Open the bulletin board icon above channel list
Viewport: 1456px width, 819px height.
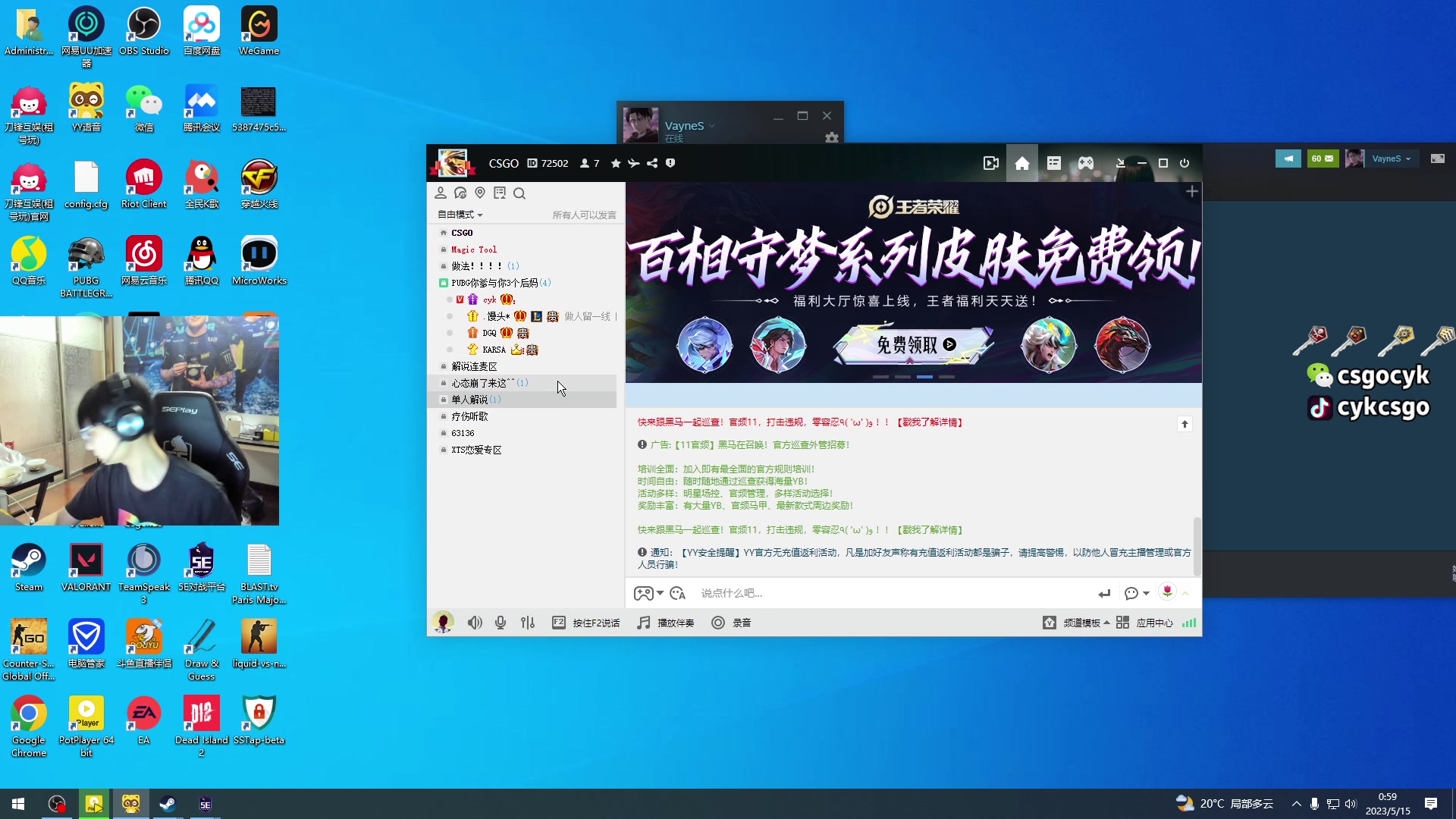coord(500,193)
